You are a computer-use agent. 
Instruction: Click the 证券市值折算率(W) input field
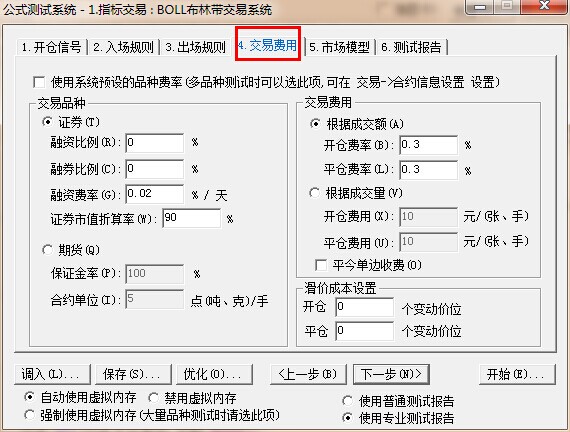[x=192, y=218]
